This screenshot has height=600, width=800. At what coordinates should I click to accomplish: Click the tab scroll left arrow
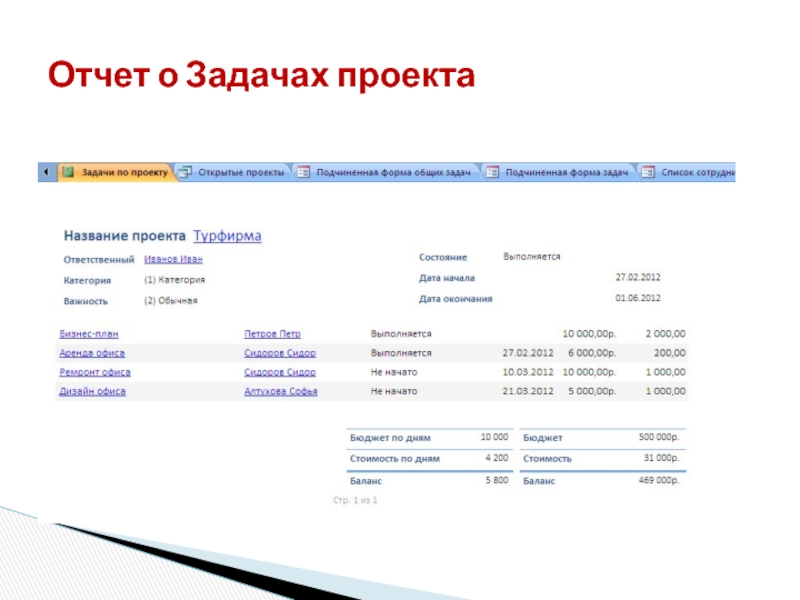point(46,172)
